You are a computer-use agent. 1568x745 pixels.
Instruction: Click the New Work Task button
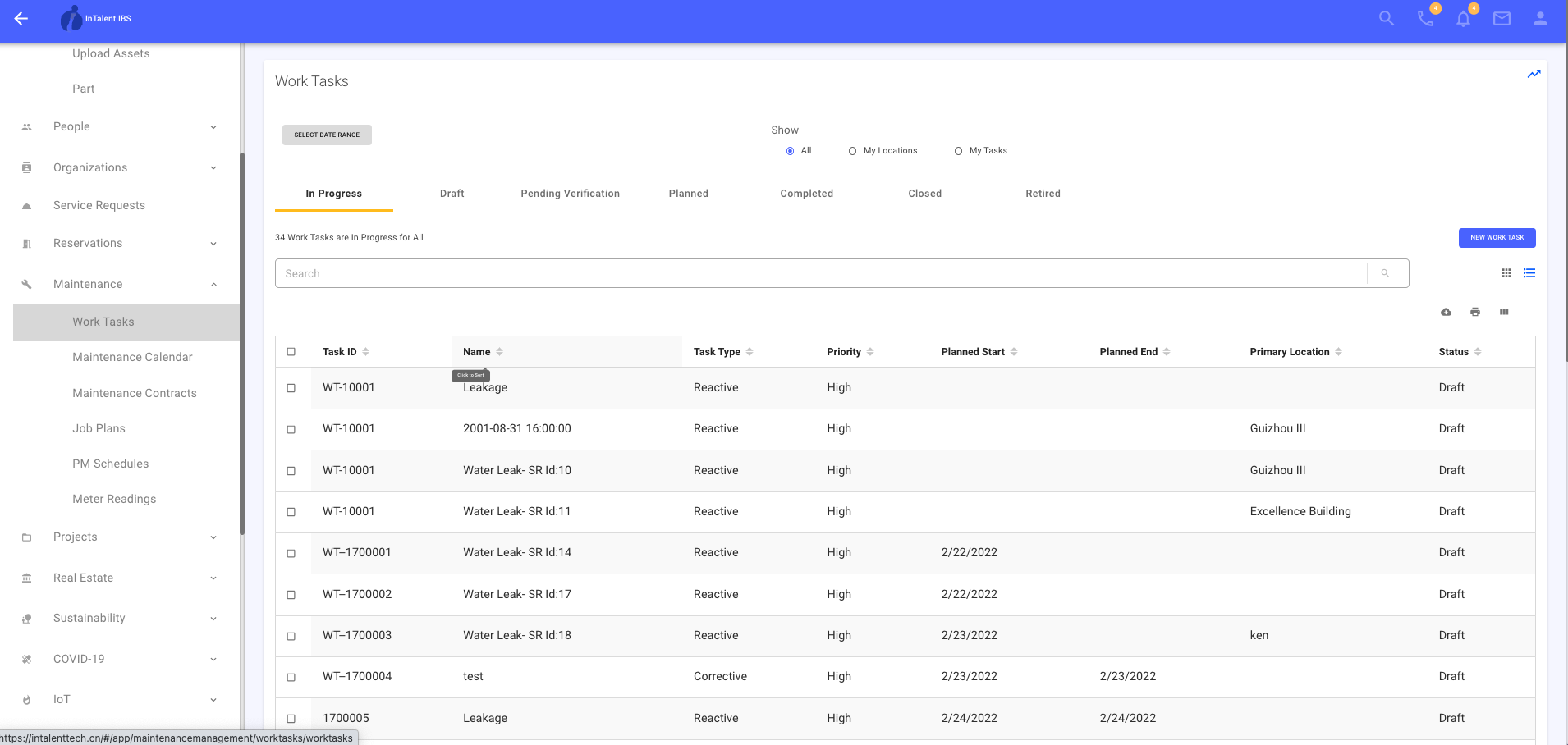[x=1497, y=237]
